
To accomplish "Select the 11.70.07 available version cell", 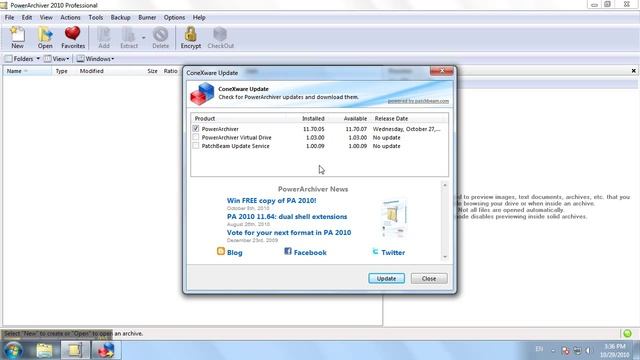I will pyautogui.click(x=356, y=129).
